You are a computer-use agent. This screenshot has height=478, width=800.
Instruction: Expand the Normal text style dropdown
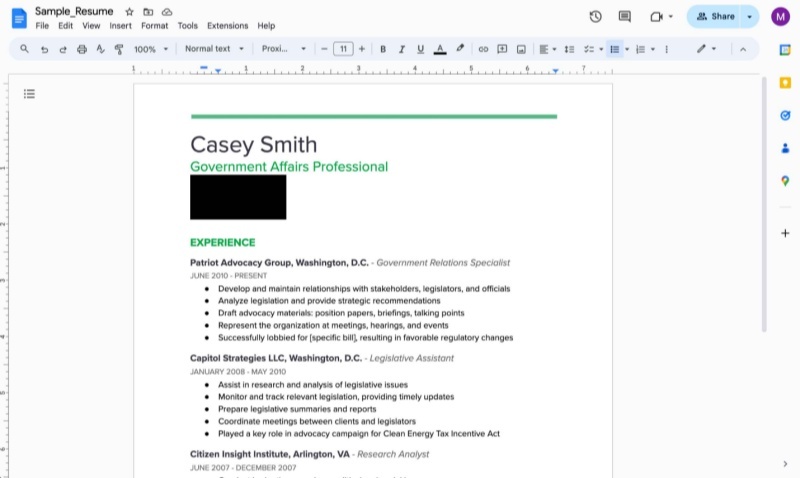point(214,48)
